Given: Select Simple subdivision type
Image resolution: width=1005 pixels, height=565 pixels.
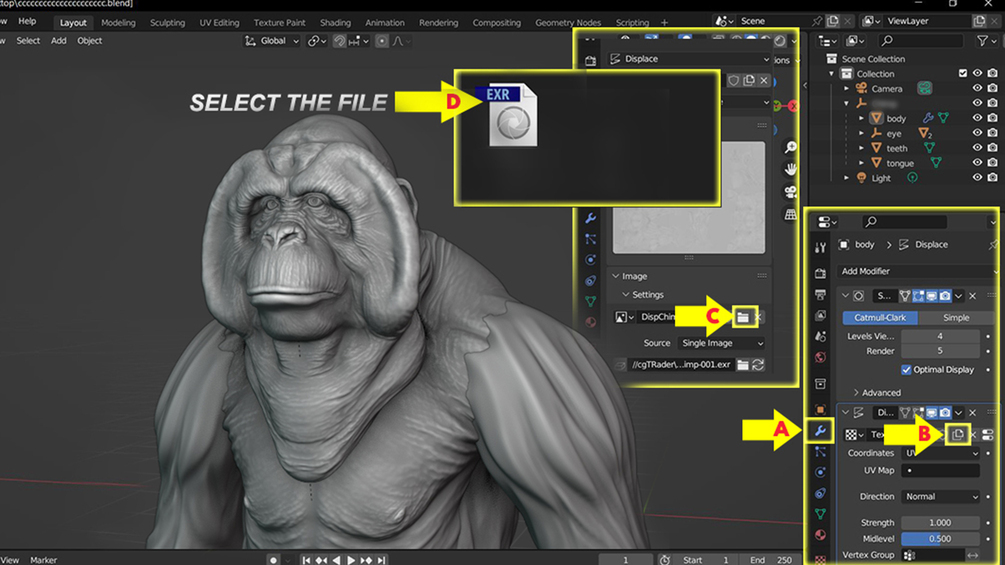Looking at the screenshot, I should coord(956,318).
